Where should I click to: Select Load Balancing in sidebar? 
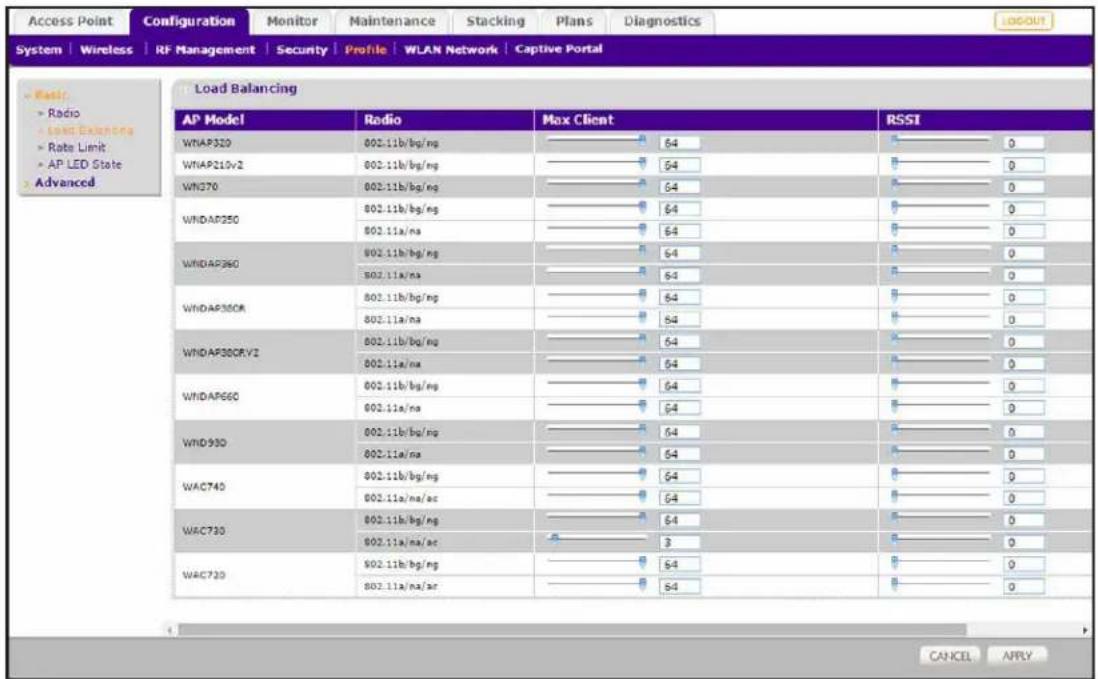coord(90,130)
